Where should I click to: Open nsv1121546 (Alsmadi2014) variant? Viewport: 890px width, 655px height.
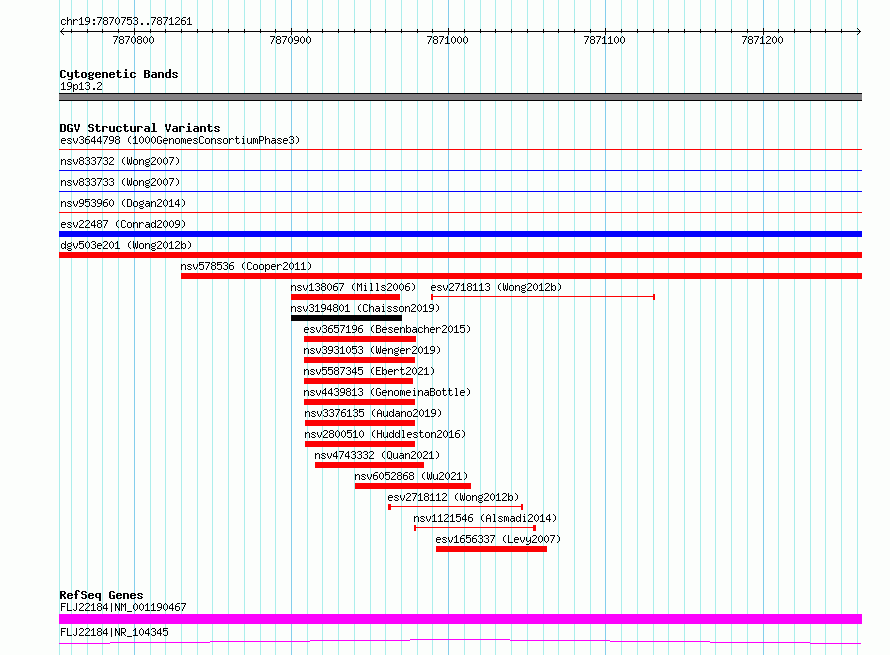(x=485, y=518)
